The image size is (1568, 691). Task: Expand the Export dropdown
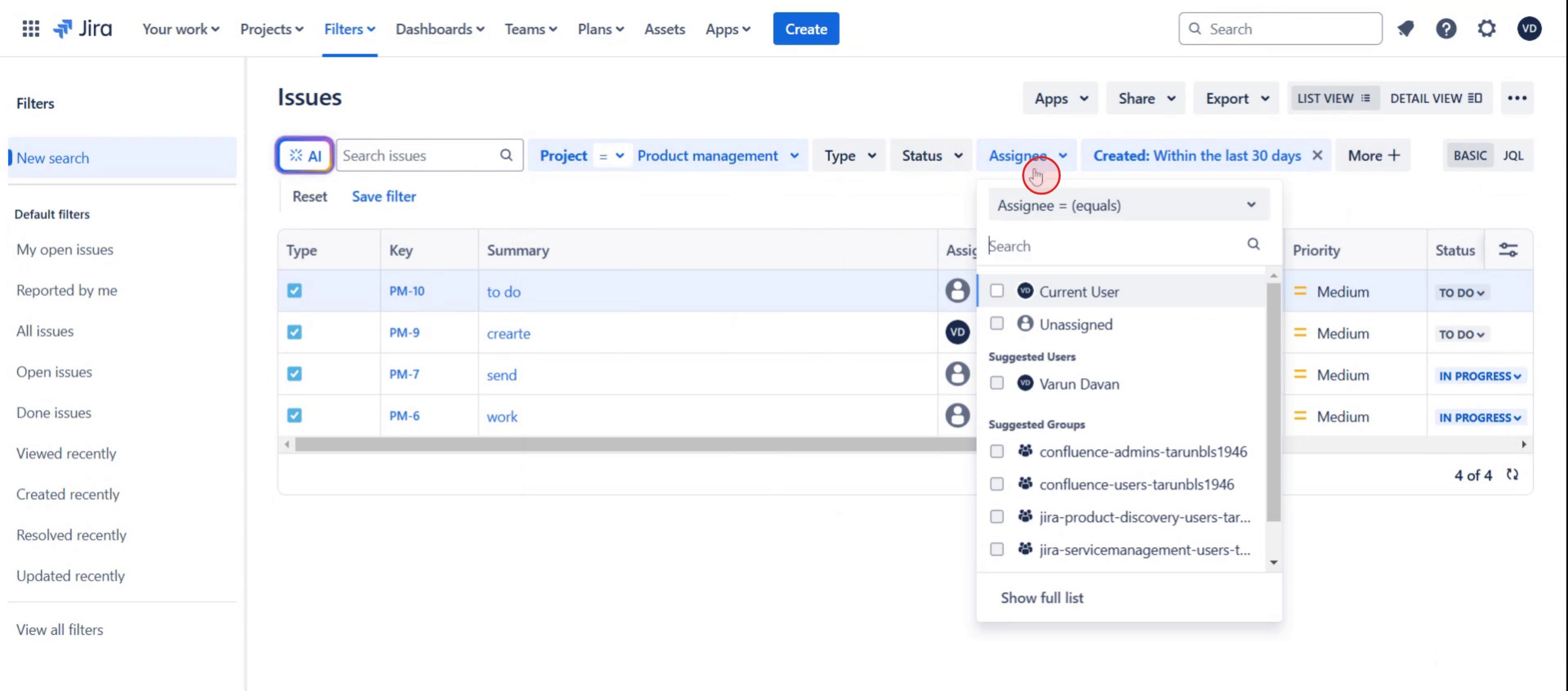tap(1237, 99)
